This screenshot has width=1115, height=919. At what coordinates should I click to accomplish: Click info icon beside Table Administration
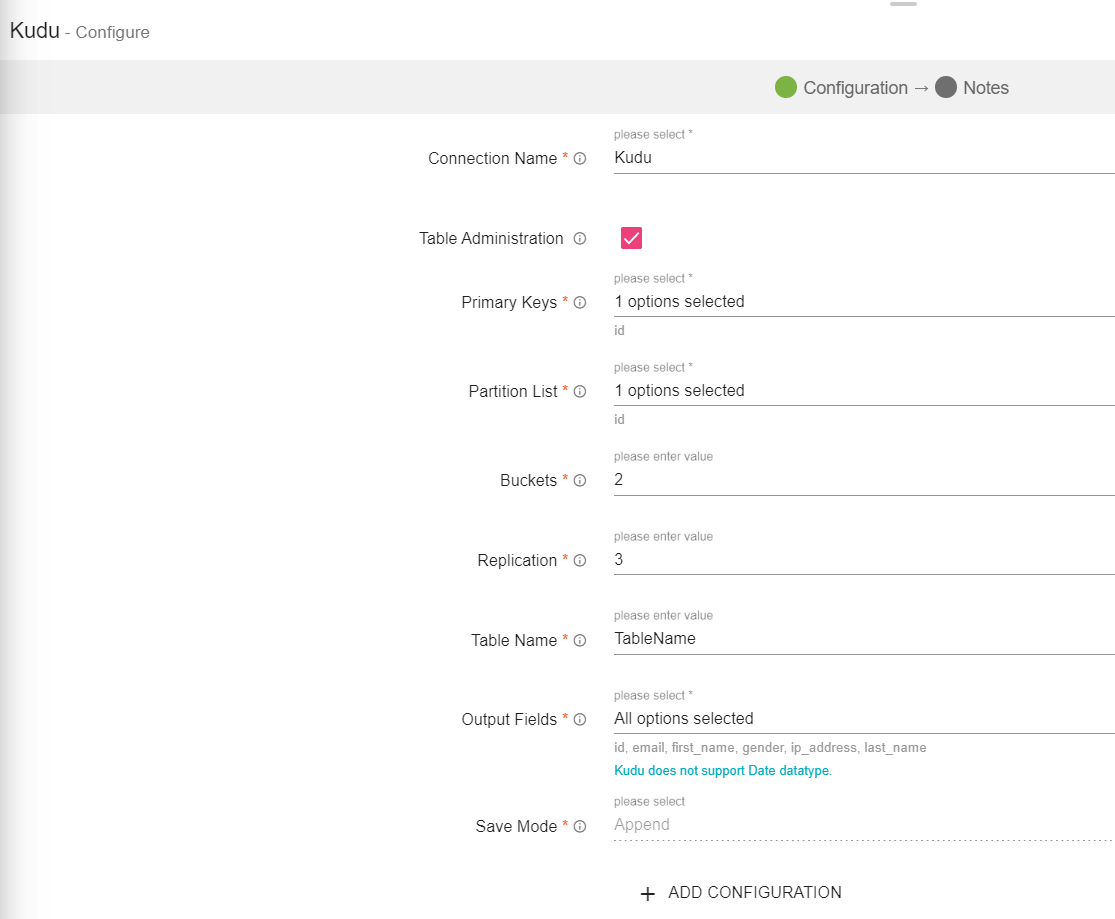(580, 239)
